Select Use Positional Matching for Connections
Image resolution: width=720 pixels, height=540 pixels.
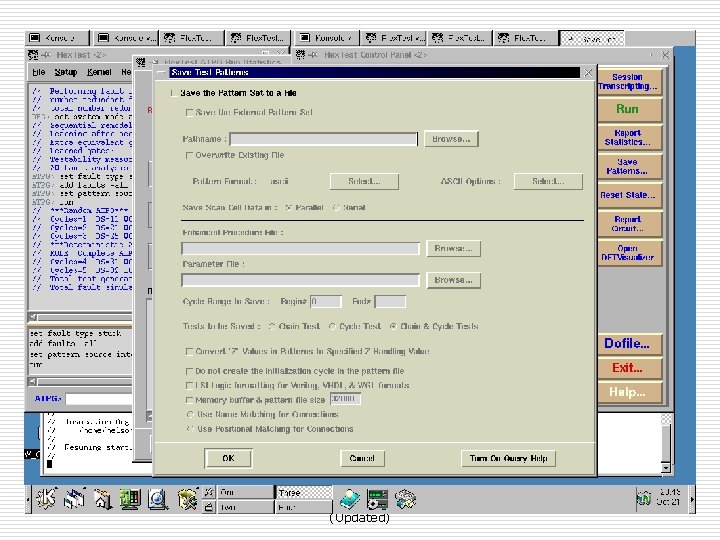190,429
